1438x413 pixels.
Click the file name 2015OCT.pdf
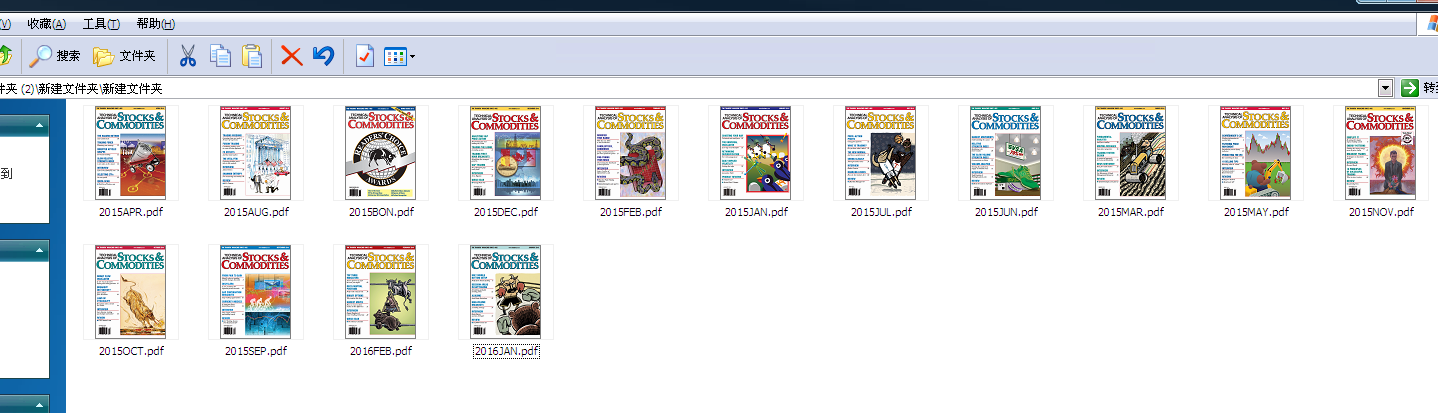131,351
